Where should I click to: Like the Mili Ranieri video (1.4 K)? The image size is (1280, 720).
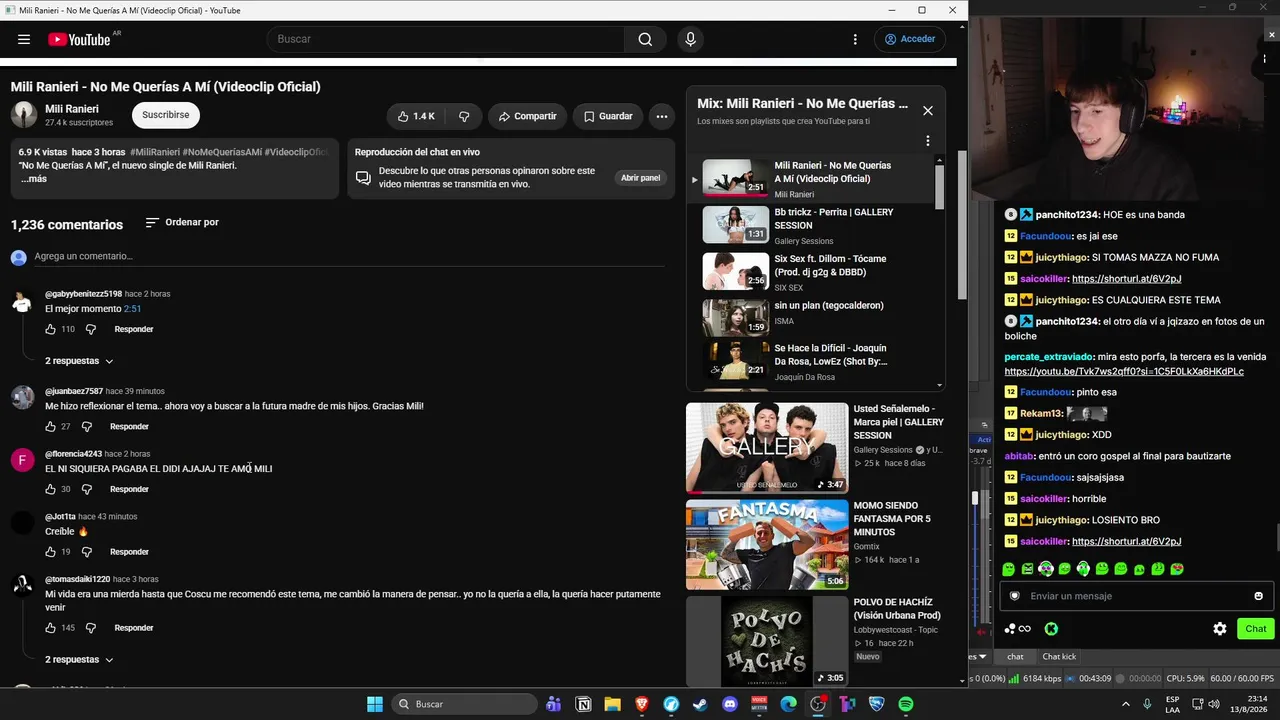[x=416, y=116]
